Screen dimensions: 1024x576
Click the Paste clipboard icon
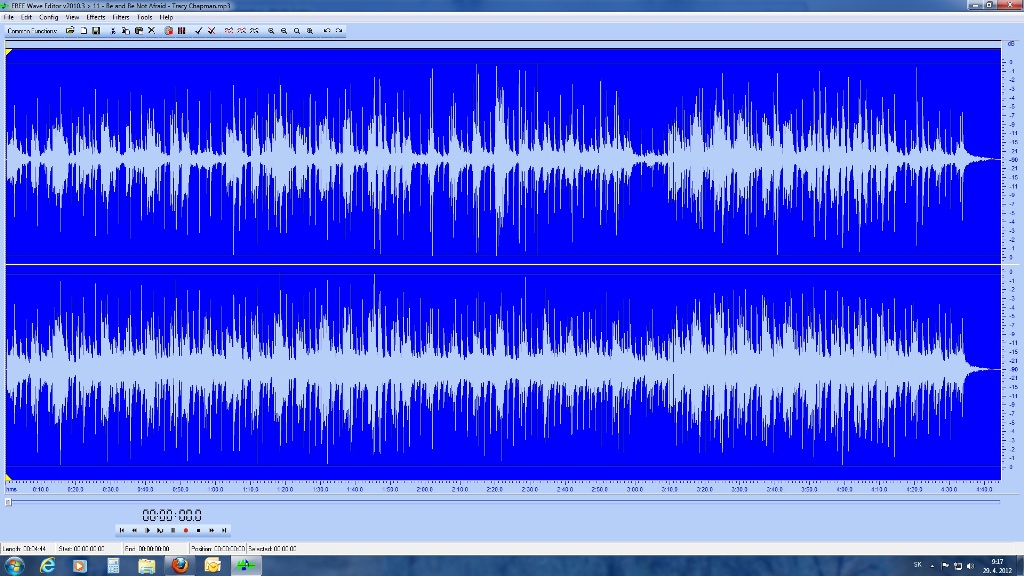click(138, 31)
